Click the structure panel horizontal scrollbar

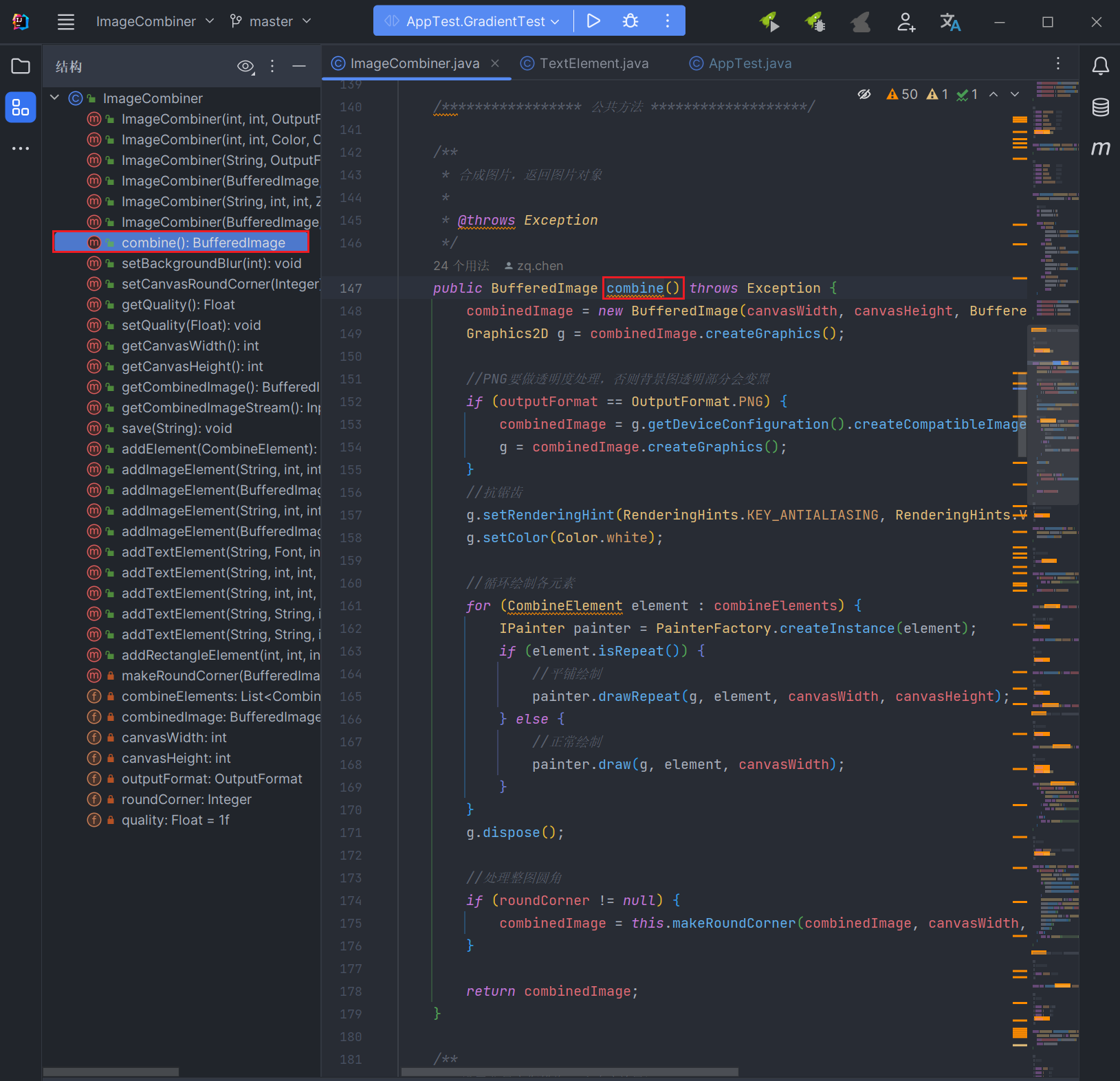[111, 1072]
